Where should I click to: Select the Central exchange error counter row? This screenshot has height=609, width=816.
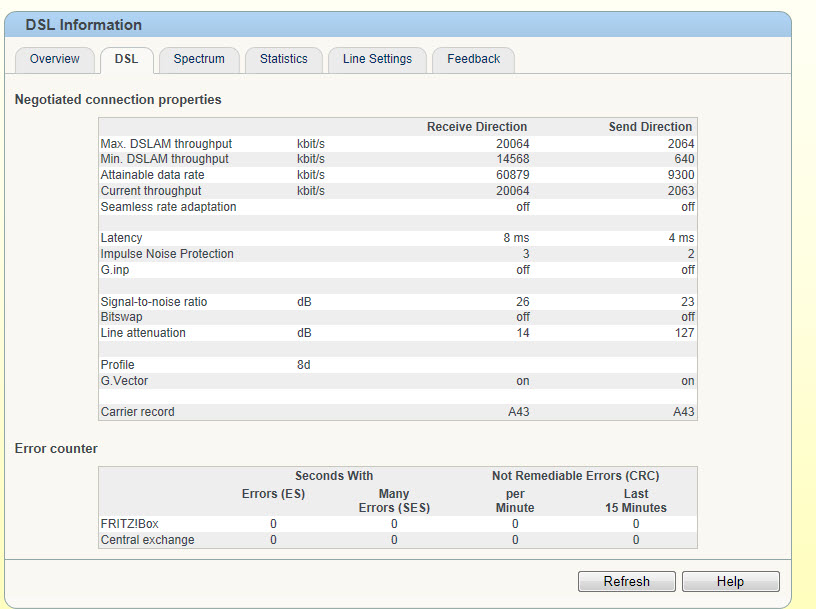pos(147,540)
